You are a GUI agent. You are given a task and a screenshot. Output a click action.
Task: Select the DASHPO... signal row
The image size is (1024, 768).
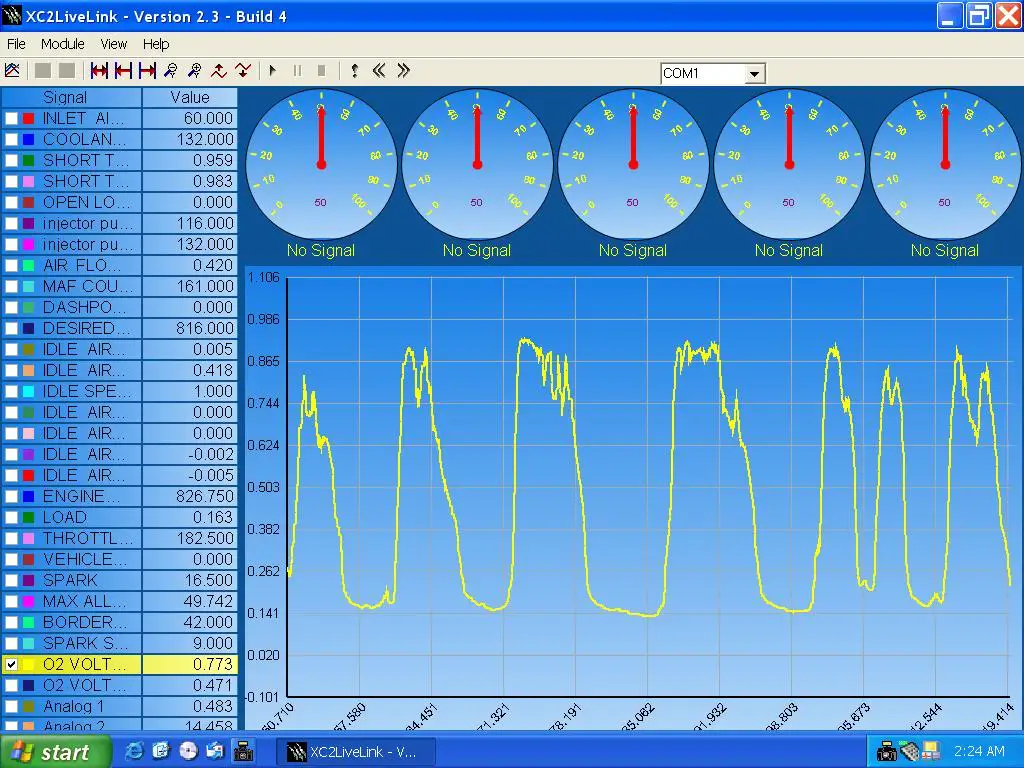(120, 307)
